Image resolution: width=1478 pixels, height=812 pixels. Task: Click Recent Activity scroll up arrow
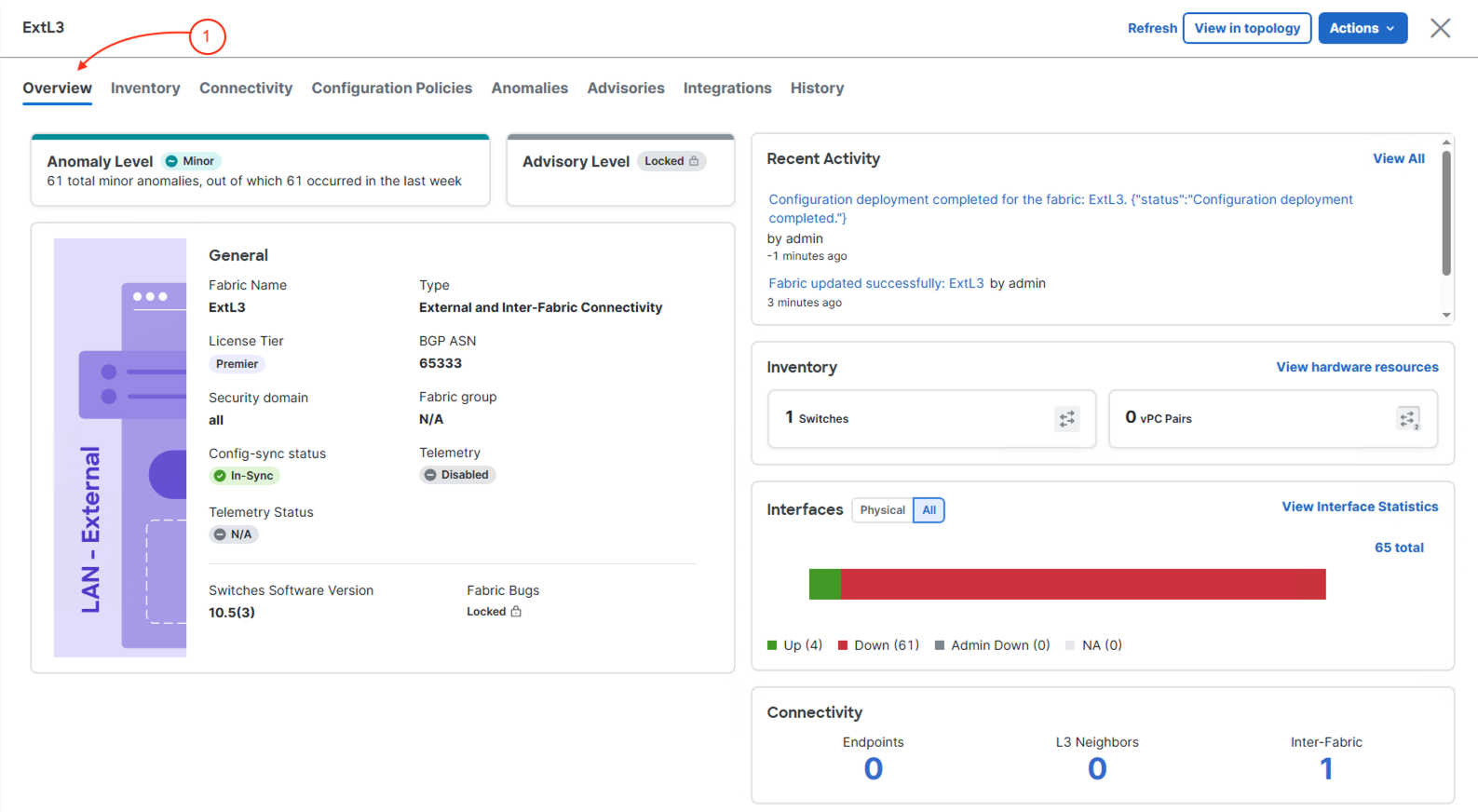pyautogui.click(x=1446, y=142)
